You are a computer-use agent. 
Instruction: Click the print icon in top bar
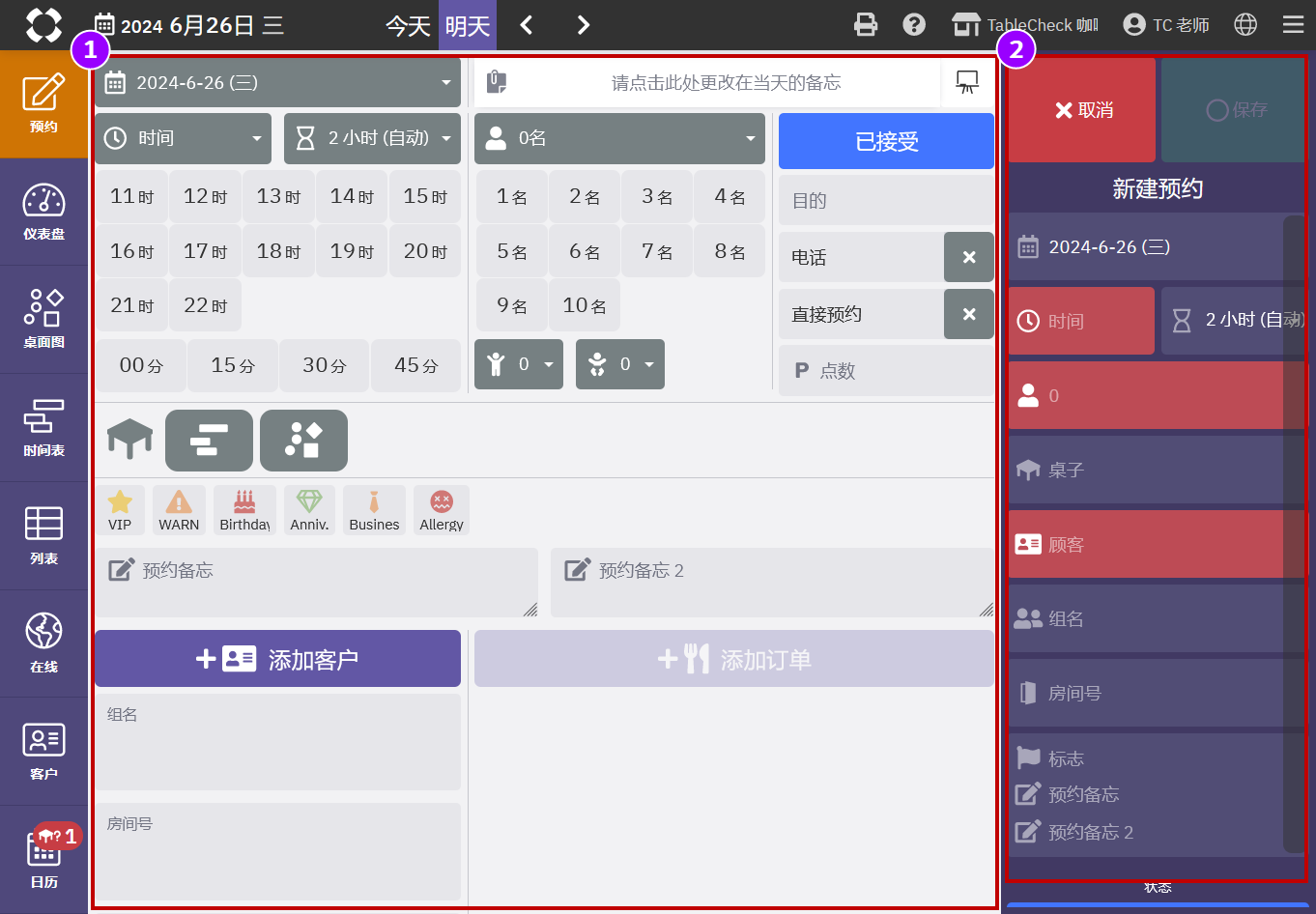(866, 25)
